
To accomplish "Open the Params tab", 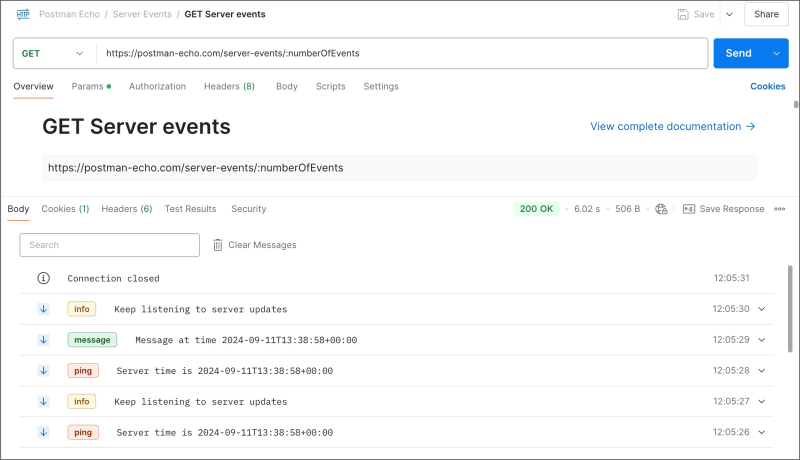I will (91, 87).
